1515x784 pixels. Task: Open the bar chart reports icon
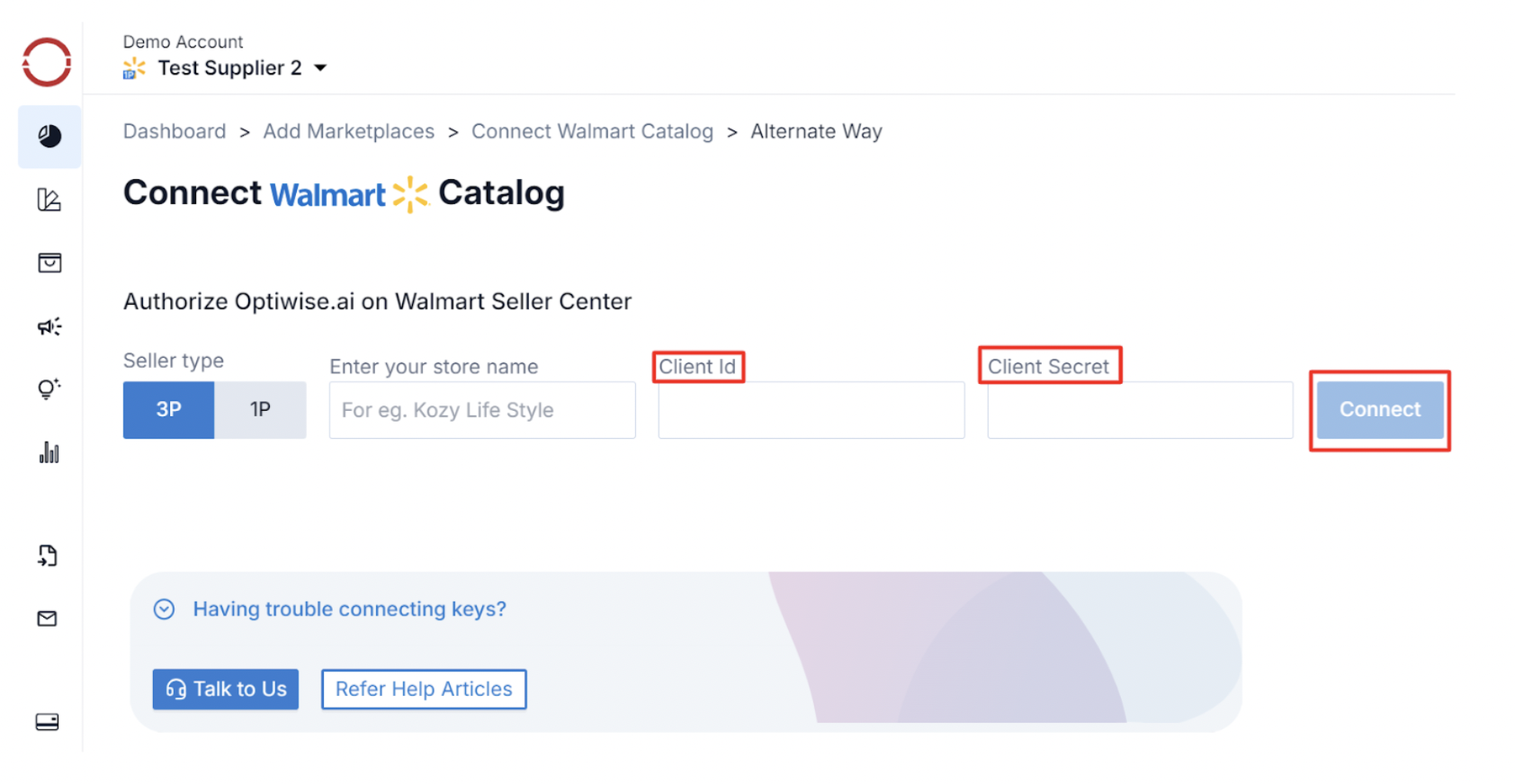click(49, 452)
